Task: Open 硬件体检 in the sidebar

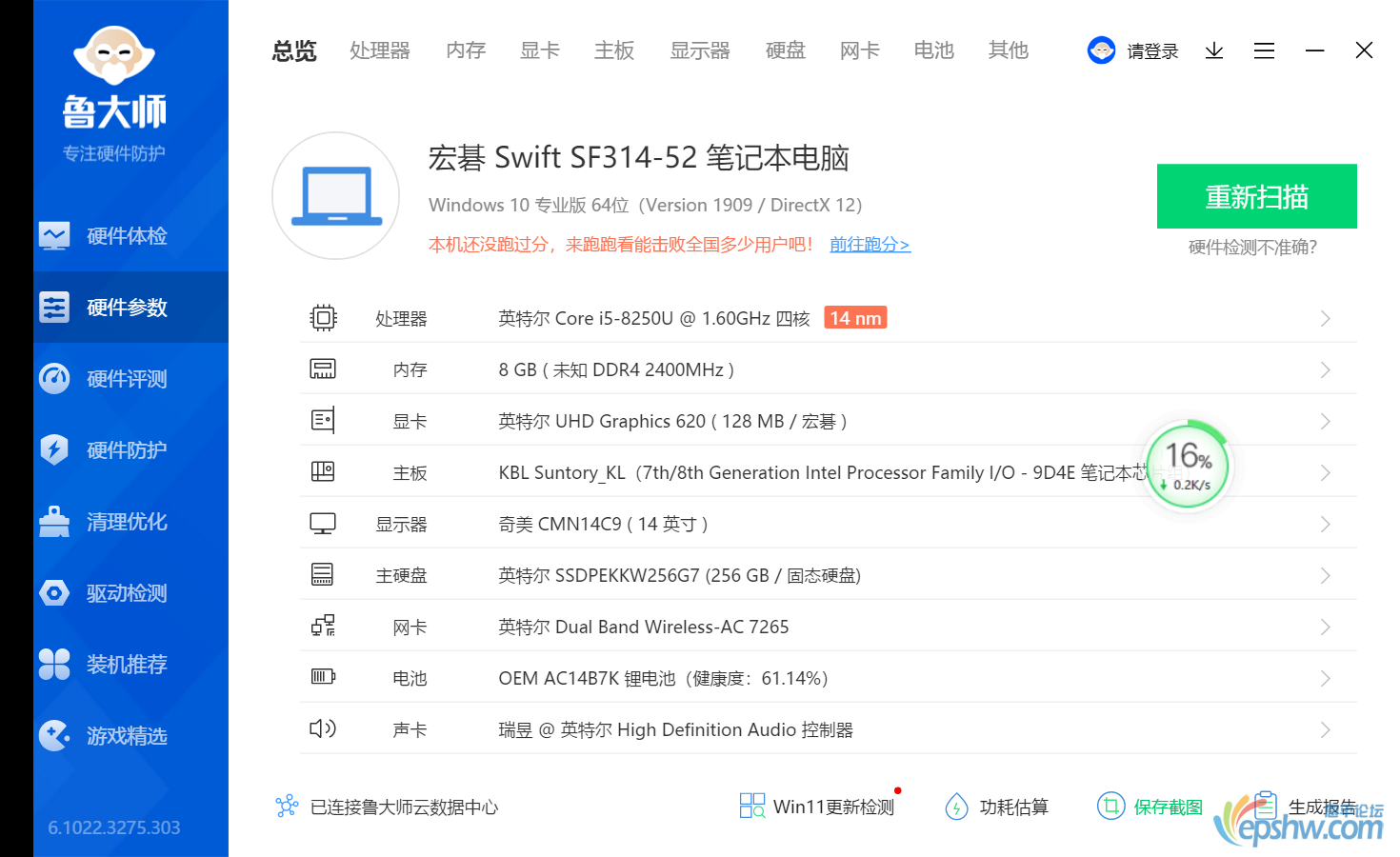Action: pos(130,235)
